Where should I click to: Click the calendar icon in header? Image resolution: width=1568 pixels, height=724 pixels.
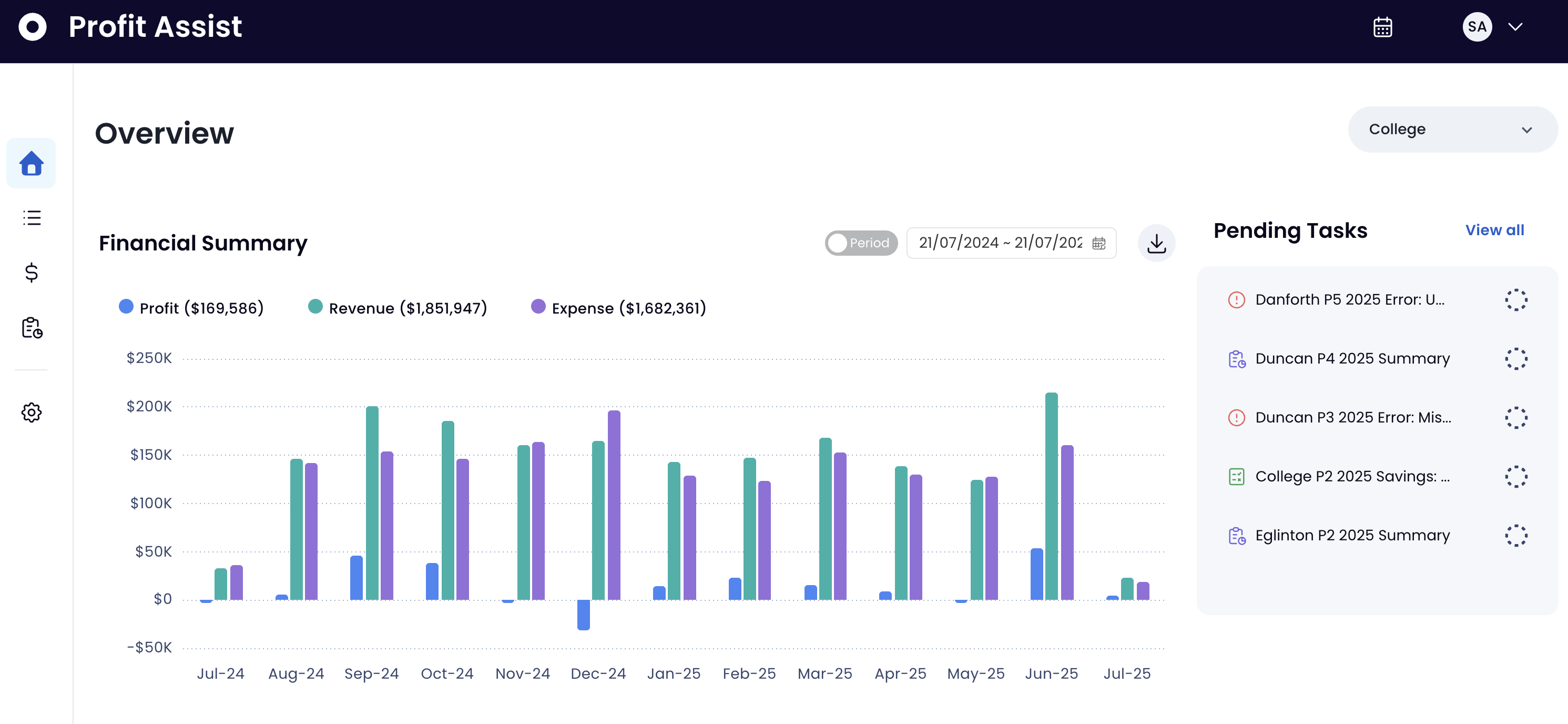coord(1382,27)
